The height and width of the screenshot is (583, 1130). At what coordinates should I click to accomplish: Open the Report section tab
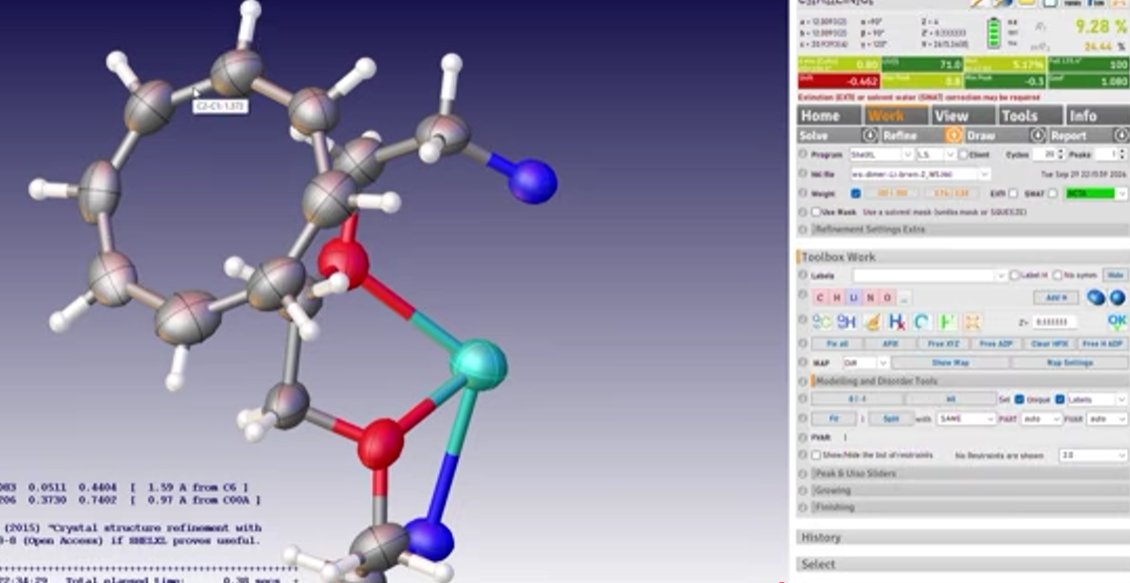(x=1080, y=135)
